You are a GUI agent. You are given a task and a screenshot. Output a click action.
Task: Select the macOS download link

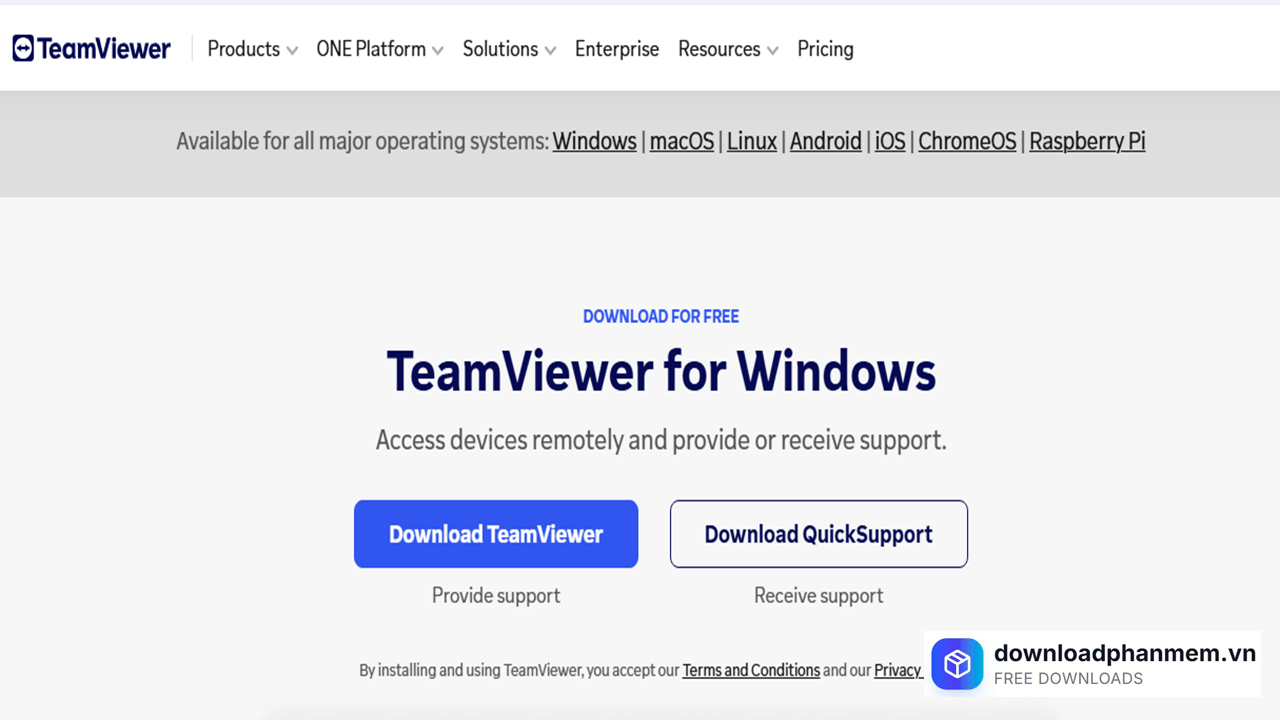pyautogui.click(x=682, y=141)
